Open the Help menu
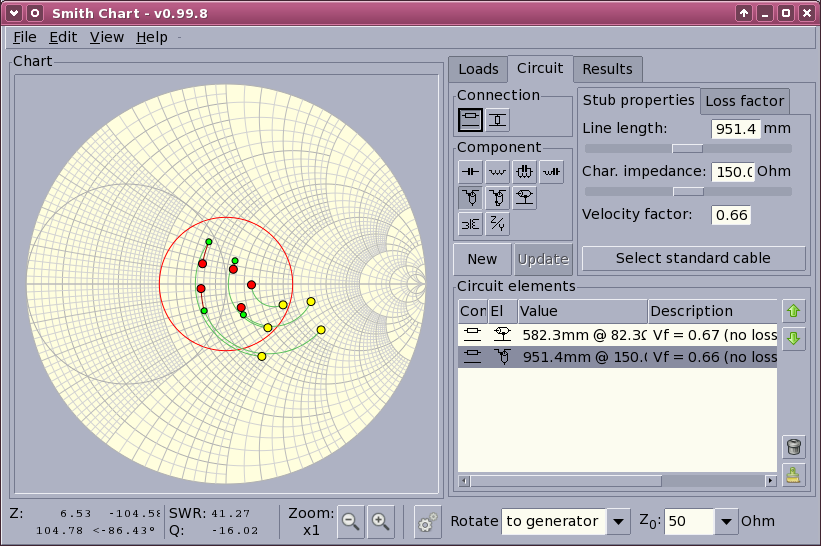The width and height of the screenshot is (821, 546). [152, 37]
